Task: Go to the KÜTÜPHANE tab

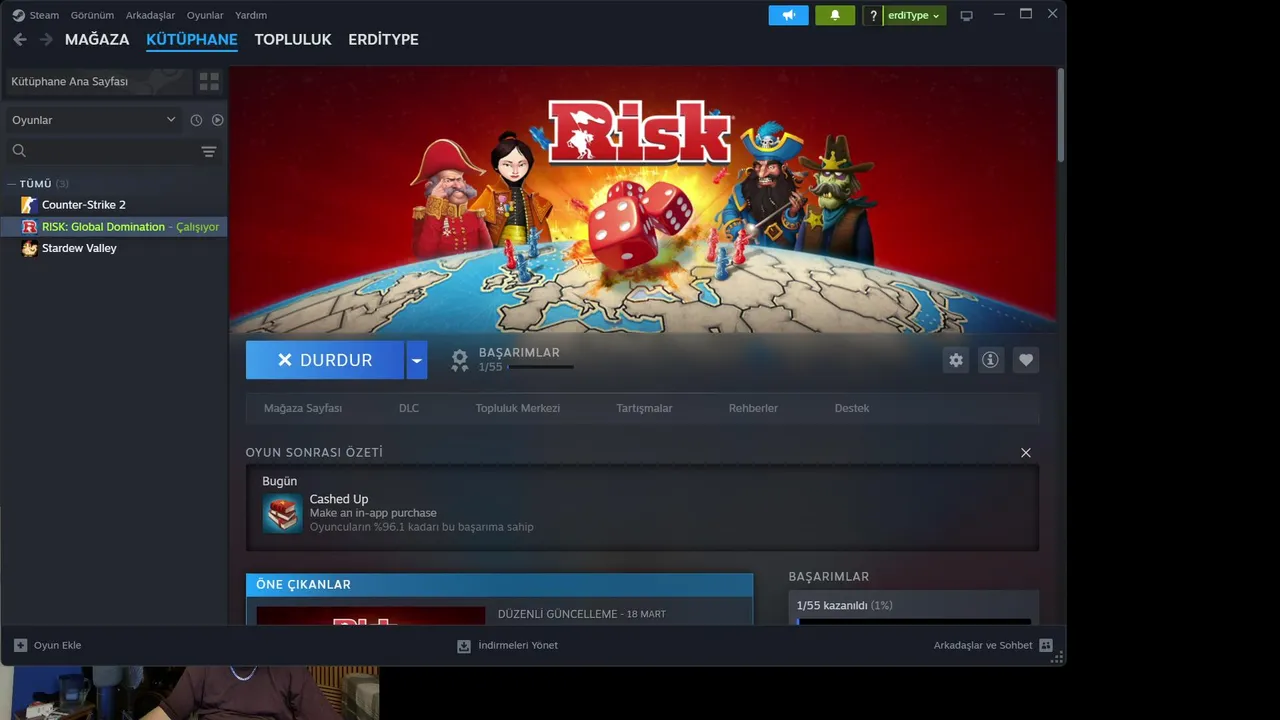Action: [192, 39]
